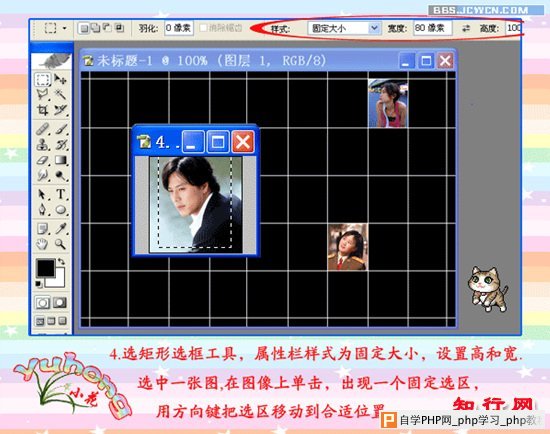Select the Rectangular Marquee tool in toolbox

(43, 80)
